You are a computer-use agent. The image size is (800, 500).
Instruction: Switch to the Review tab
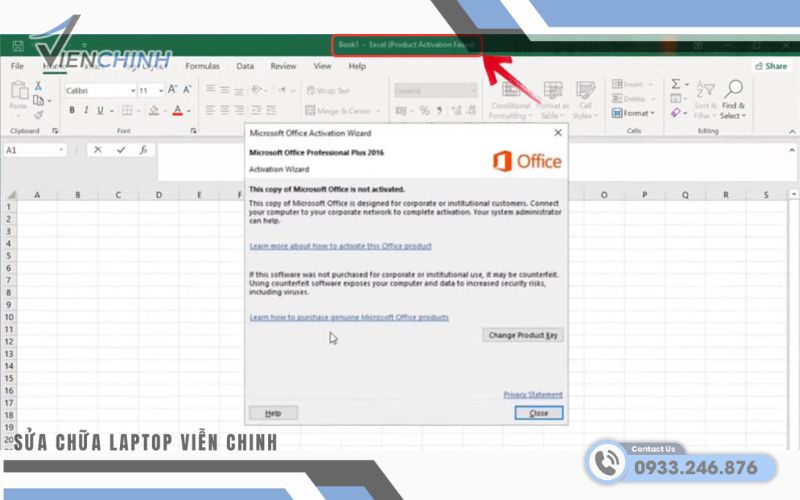click(x=283, y=66)
